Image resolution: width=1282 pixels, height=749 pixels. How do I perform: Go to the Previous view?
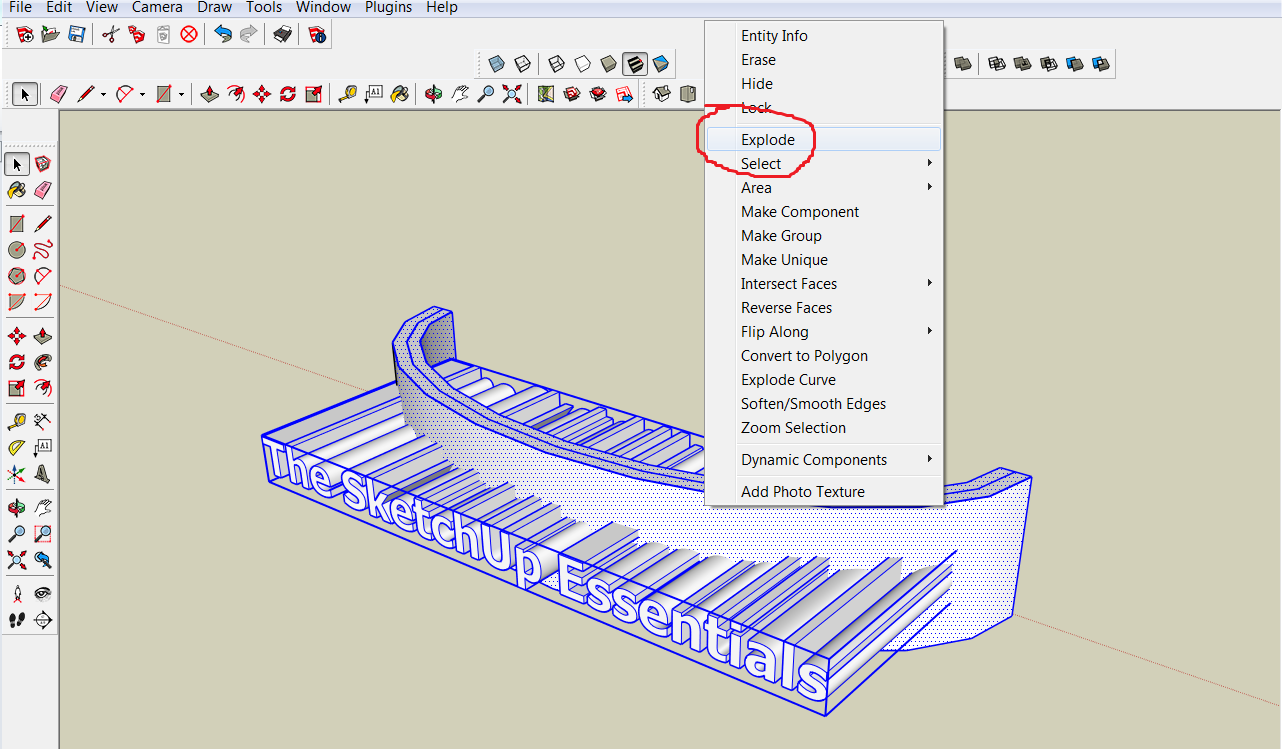43,559
